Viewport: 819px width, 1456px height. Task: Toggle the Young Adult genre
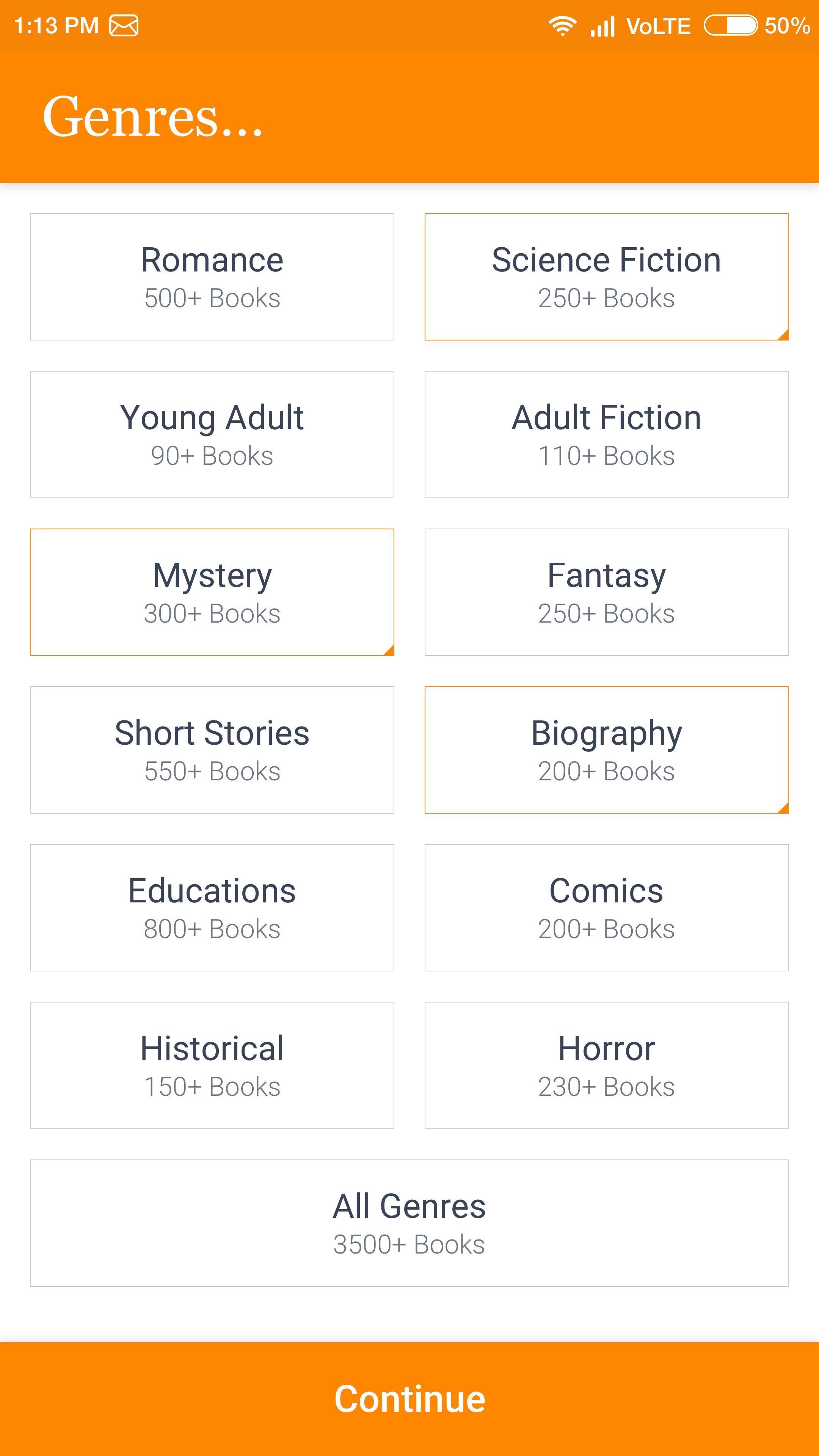pyautogui.click(x=212, y=434)
